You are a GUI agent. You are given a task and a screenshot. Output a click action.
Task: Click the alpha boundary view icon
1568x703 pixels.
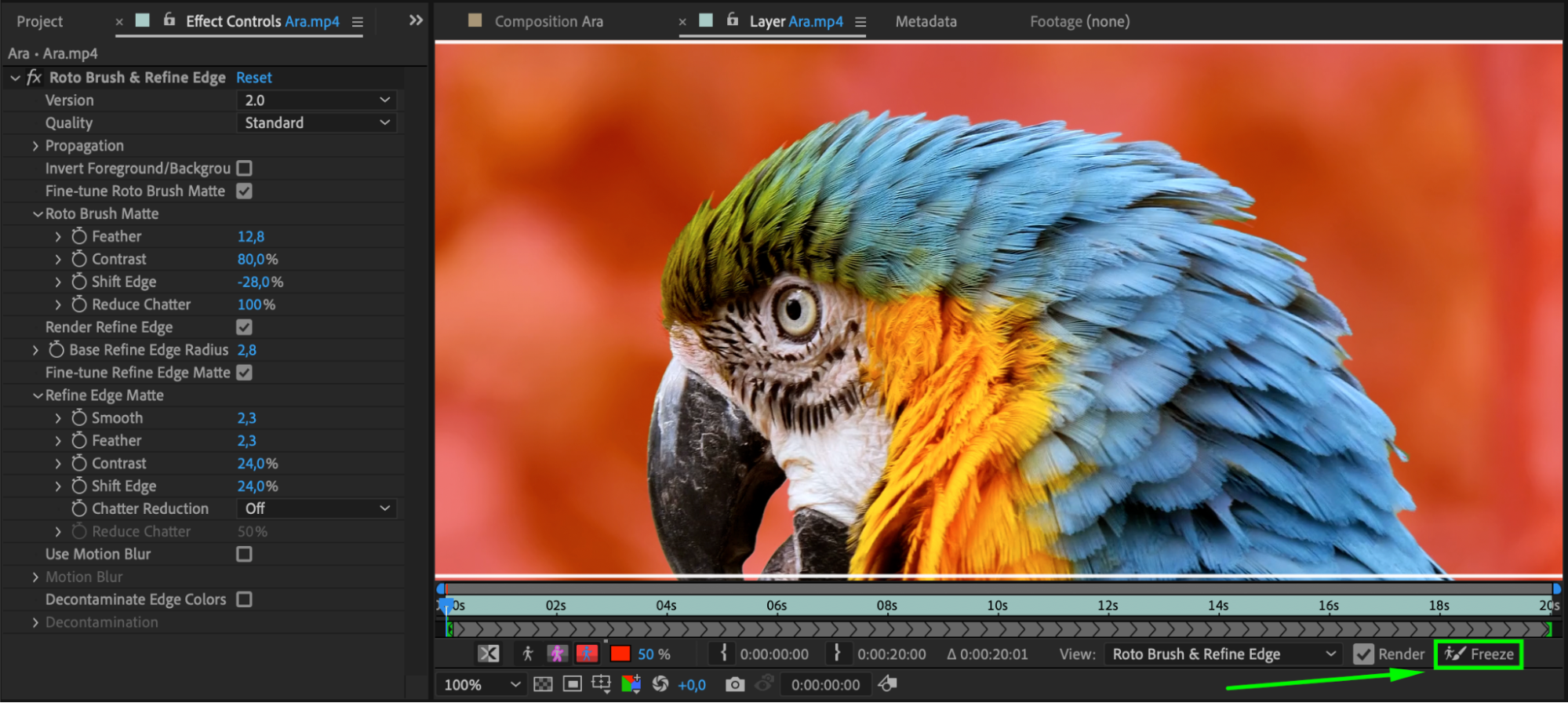[557, 654]
